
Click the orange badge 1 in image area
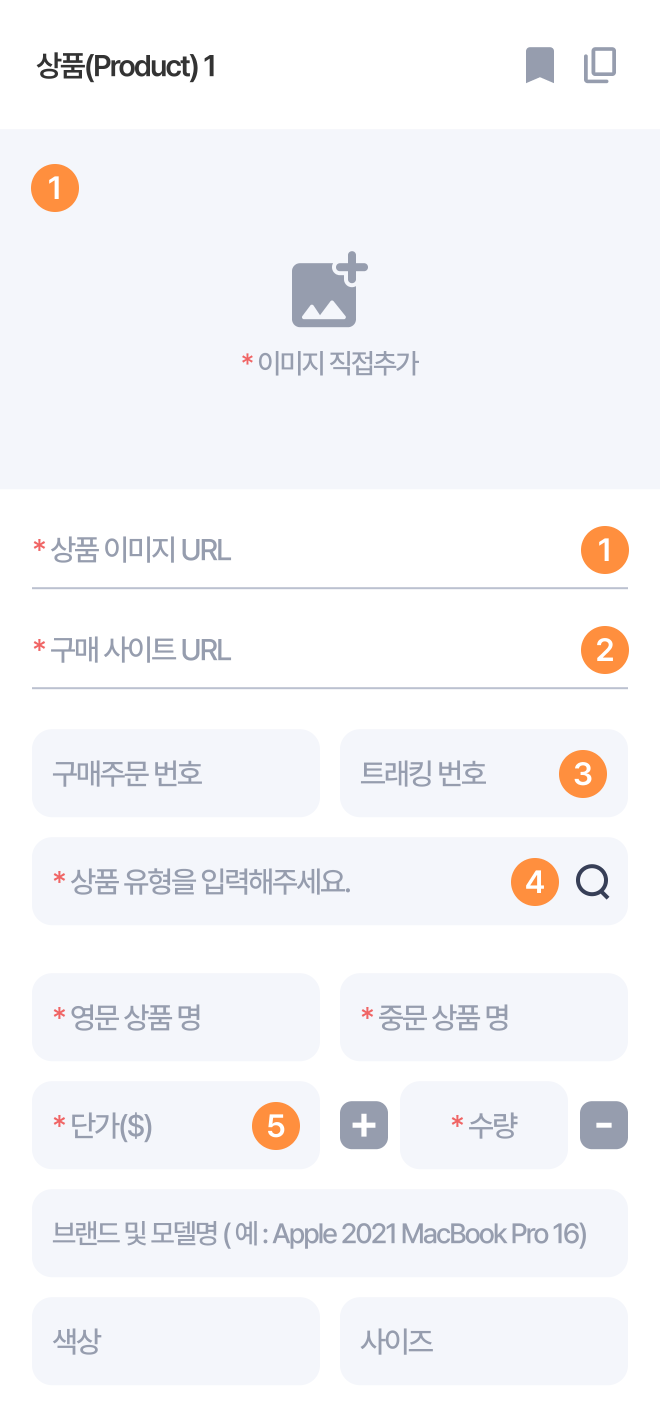click(55, 188)
